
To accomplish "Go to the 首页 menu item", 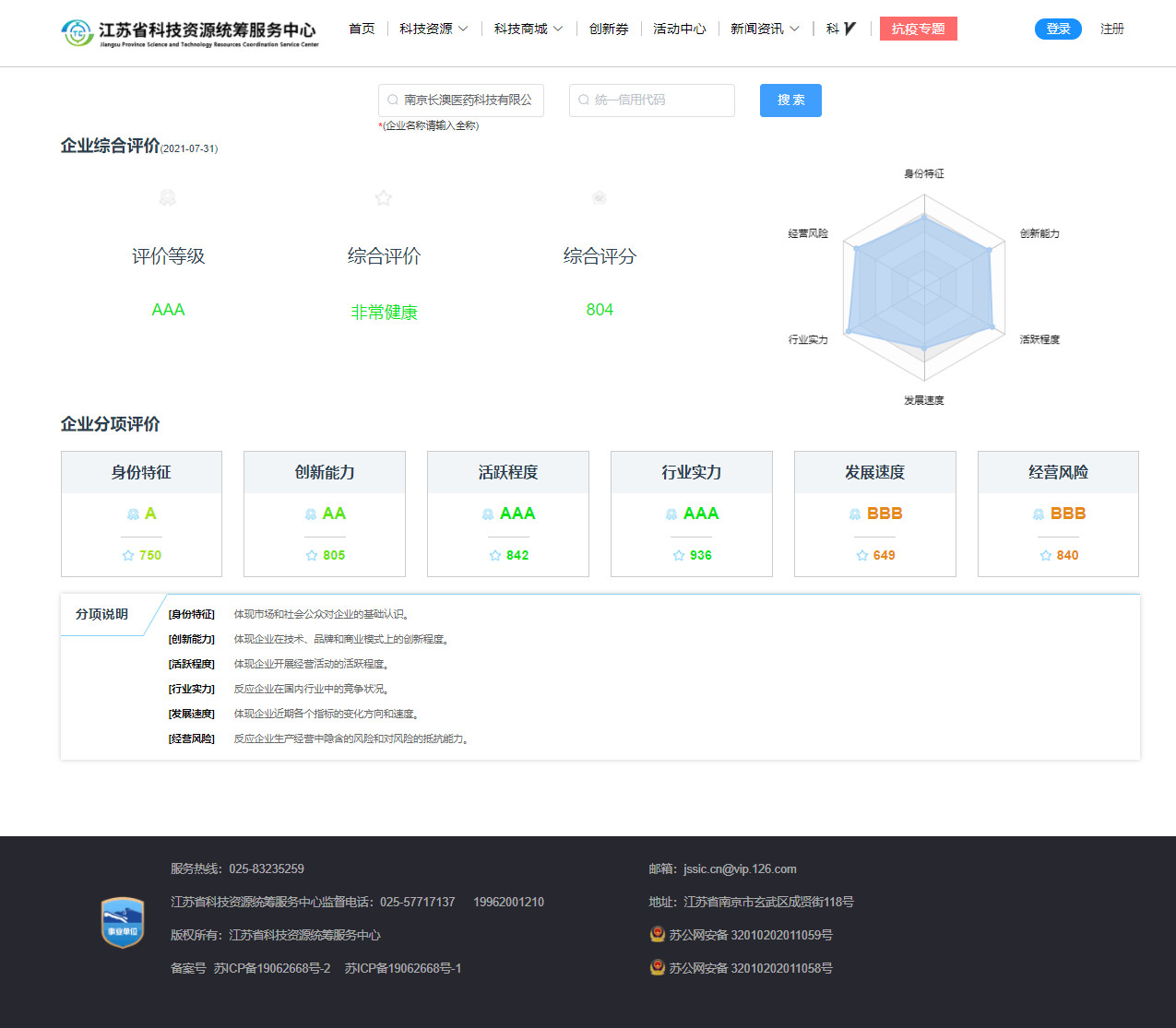I will tap(362, 29).
